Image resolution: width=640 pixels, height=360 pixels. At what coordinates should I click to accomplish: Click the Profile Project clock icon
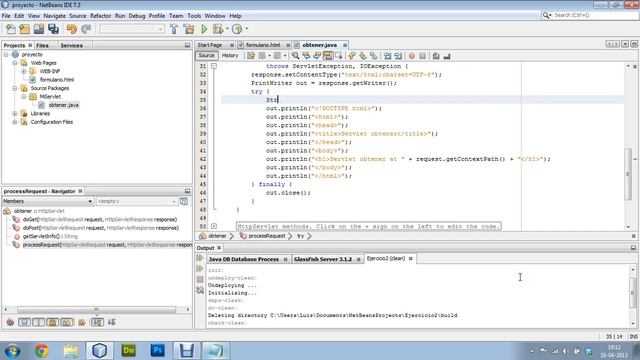[x=237, y=29]
